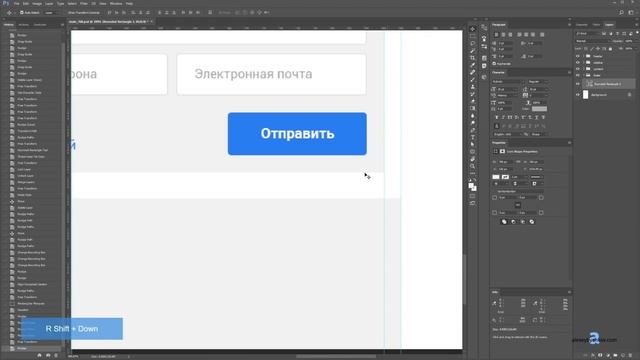Open Paragraph panel options menu
640x360 pixels.
pos(569,25)
